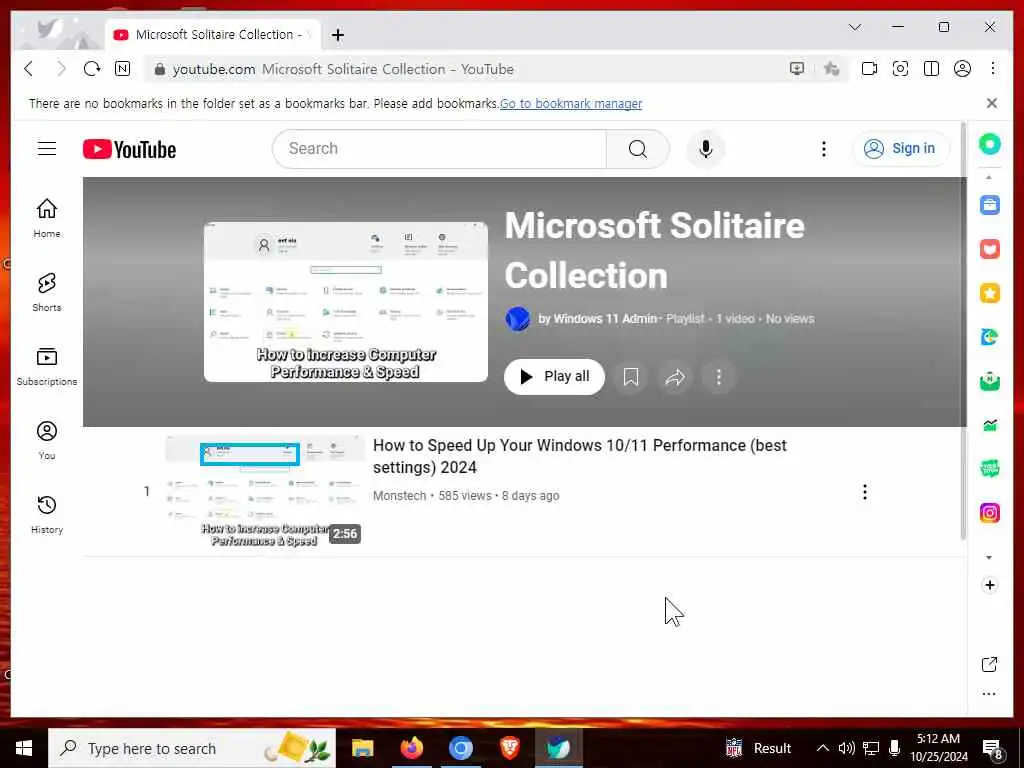Click the search magnifier button
The height and width of the screenshot is (768, 1024).
[x=637, y=149]
